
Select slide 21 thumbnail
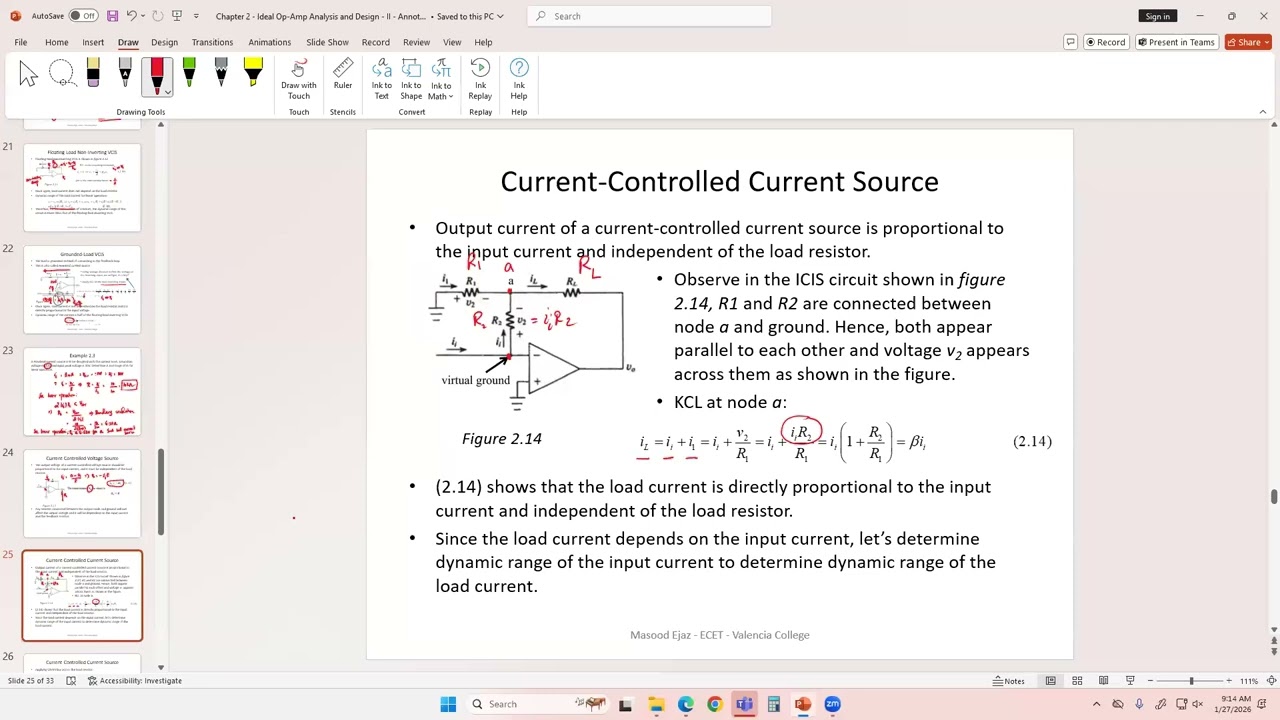[x=82, y=187]
